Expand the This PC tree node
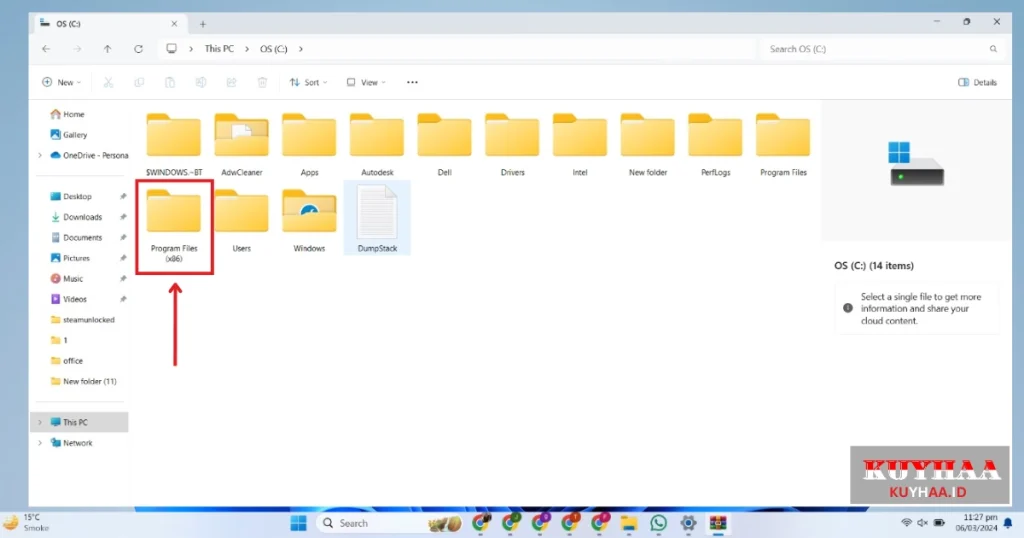This screenshot has width=1024, height=538. [40, 422]
